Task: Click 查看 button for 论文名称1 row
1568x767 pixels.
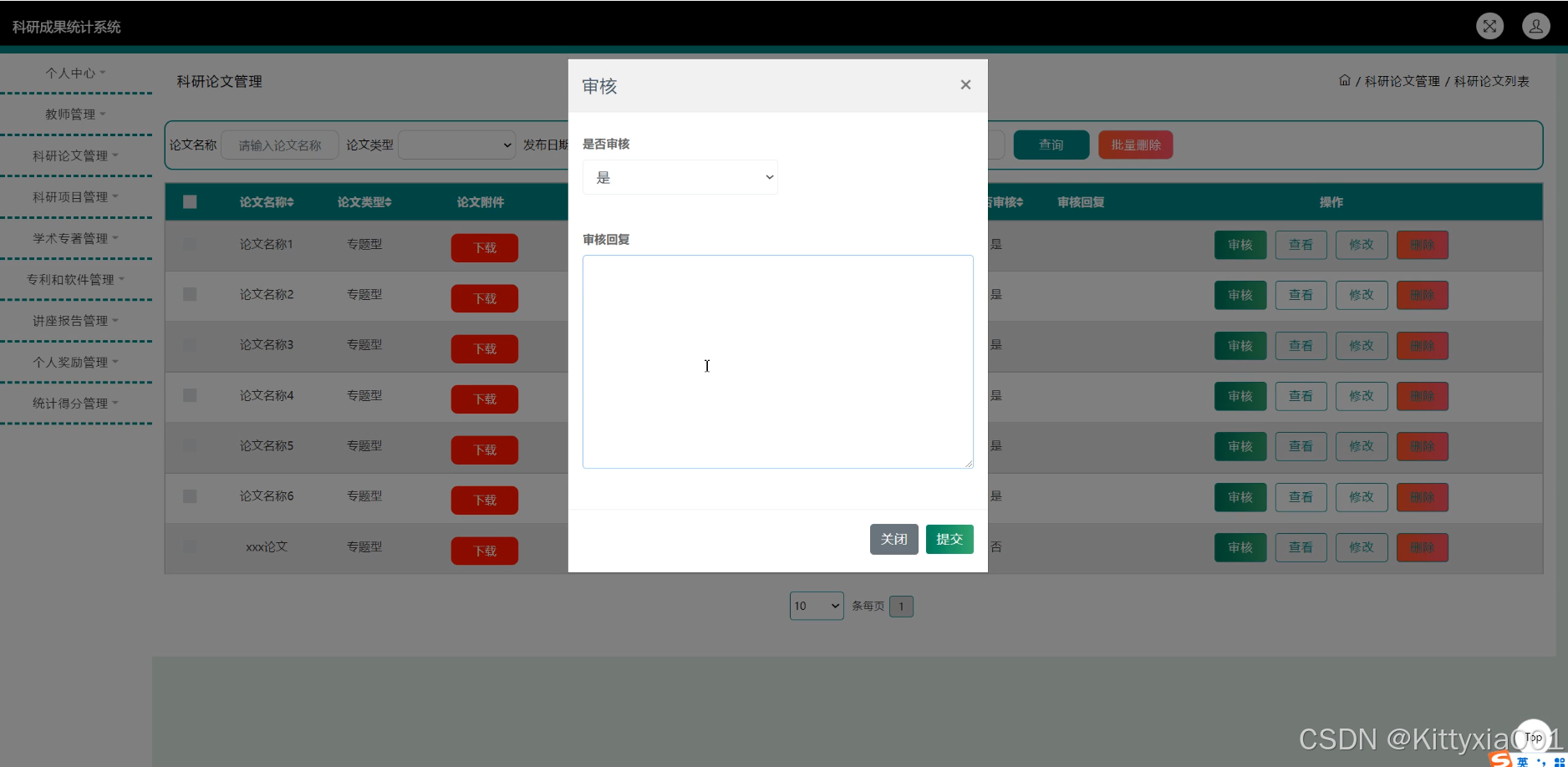Action: pyautogui.click(x=1301, y=245)
